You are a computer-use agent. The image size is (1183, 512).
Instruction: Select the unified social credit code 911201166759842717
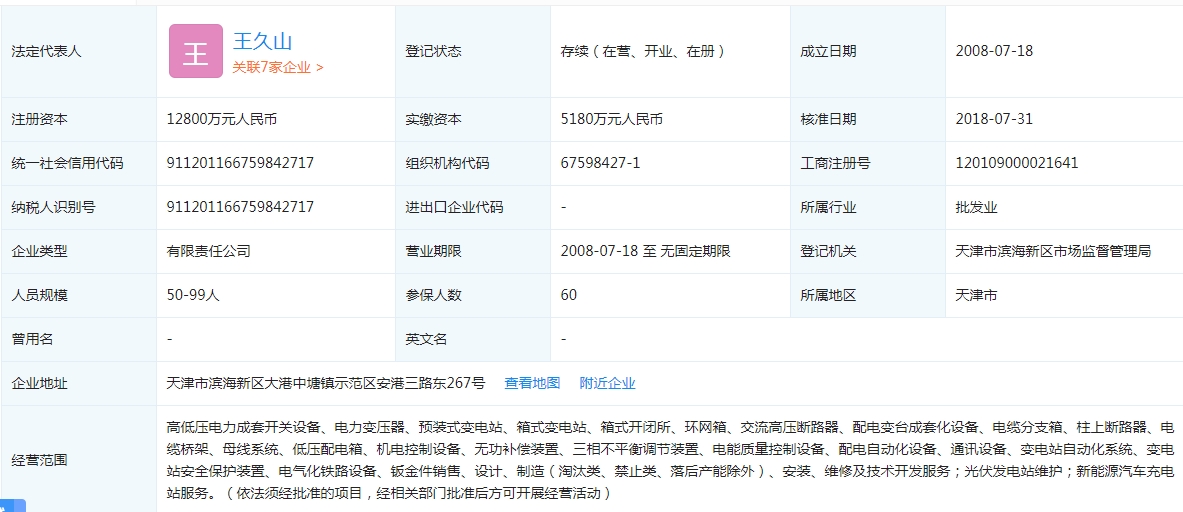pyautogui.click(x=240, y=163)
